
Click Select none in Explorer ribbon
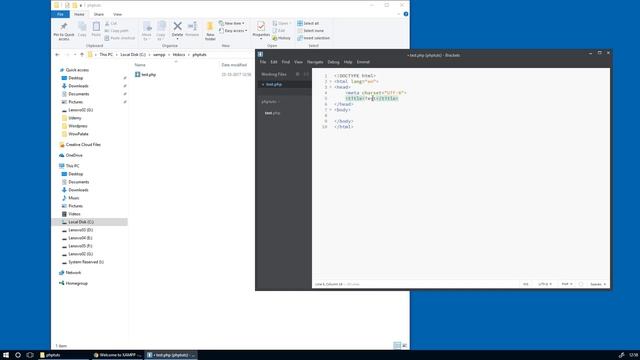click(311, 31)
